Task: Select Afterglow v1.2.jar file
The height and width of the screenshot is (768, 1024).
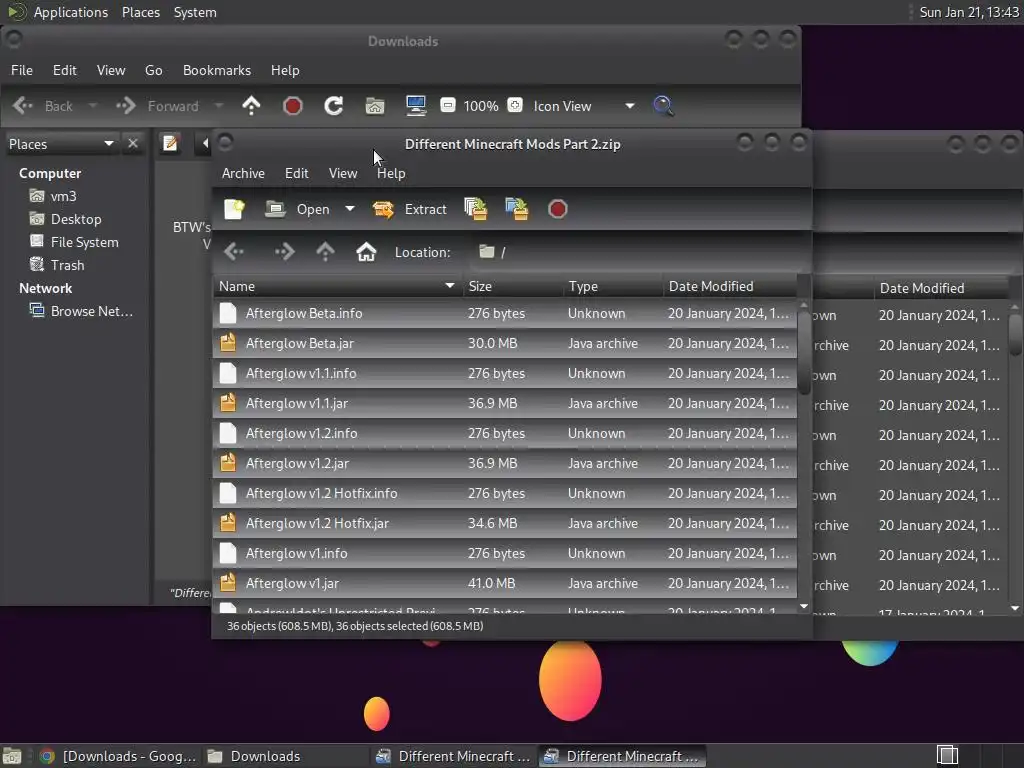Action: point(505,464)
